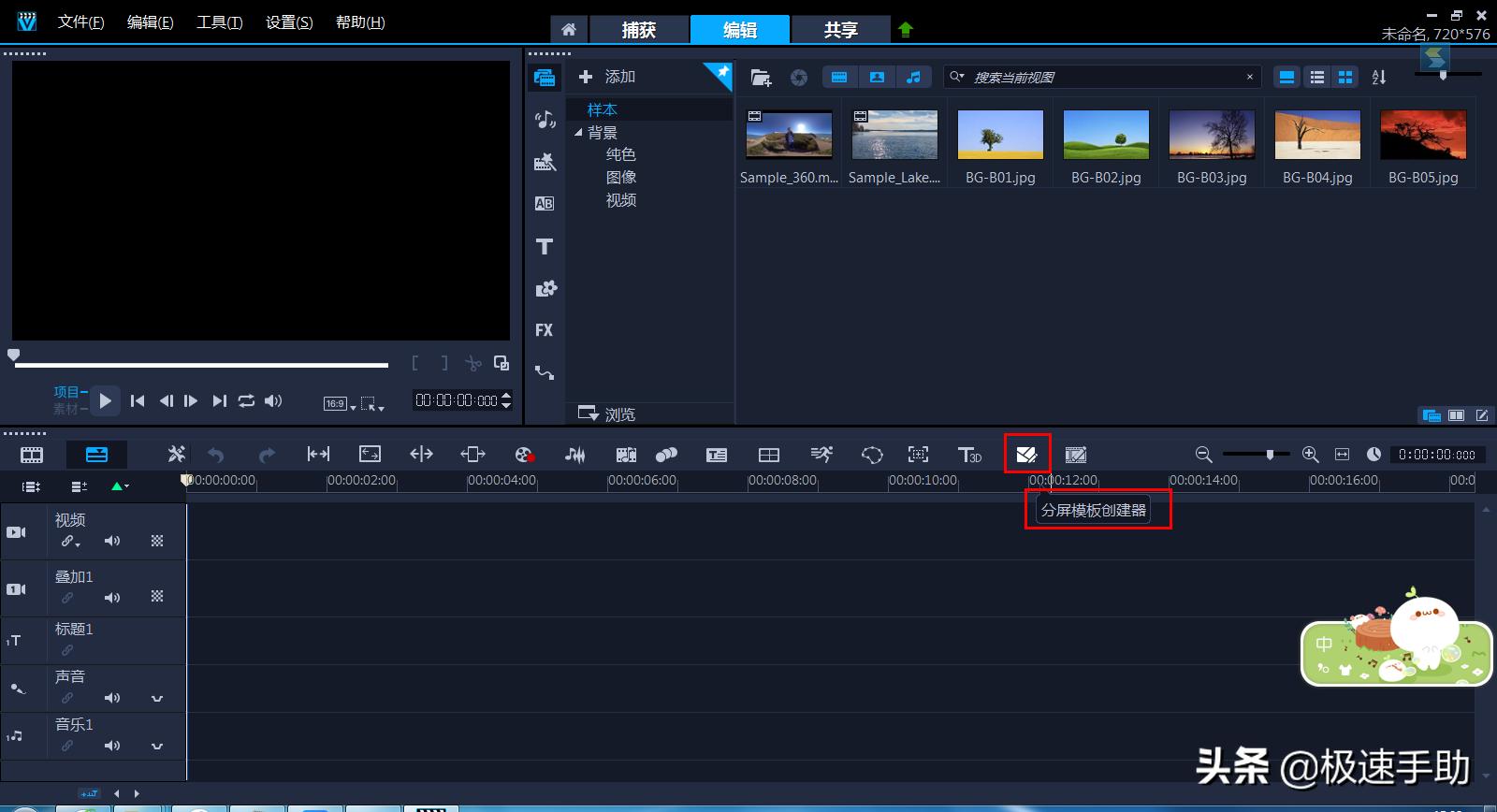The image size is (1497, 812).
Task: Open the transitions library AB icon
Action: click(x=545, y=204)
